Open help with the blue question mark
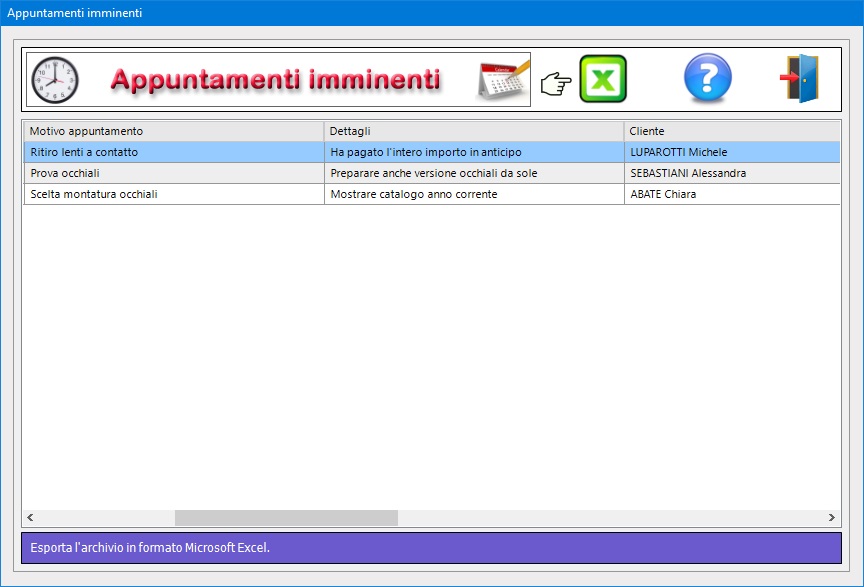 [x=708, y=78]
